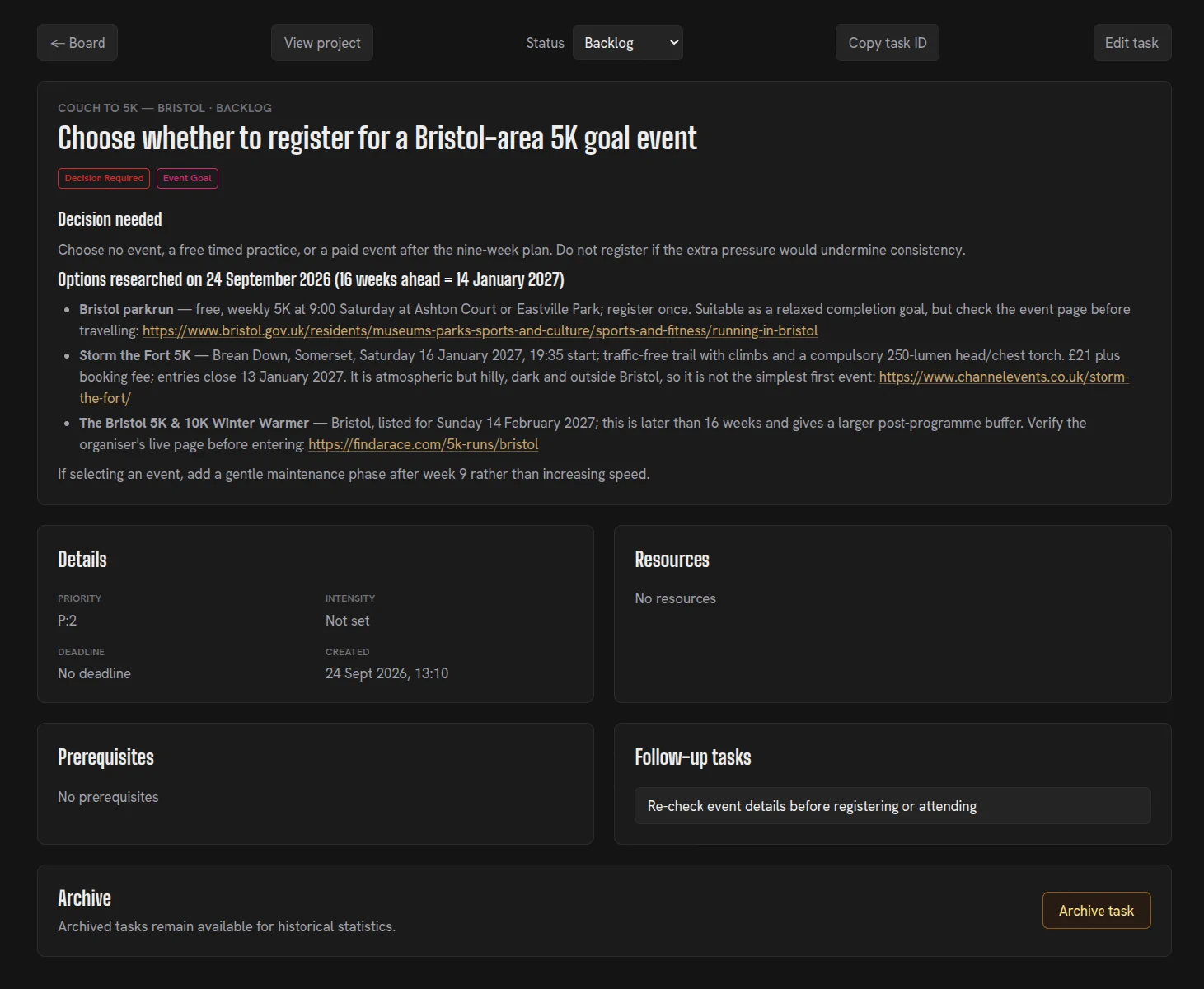The image size is (1204, 989).
Task: Click the Storm the Fort 5K bold text
Action: [x=135, y=355]
